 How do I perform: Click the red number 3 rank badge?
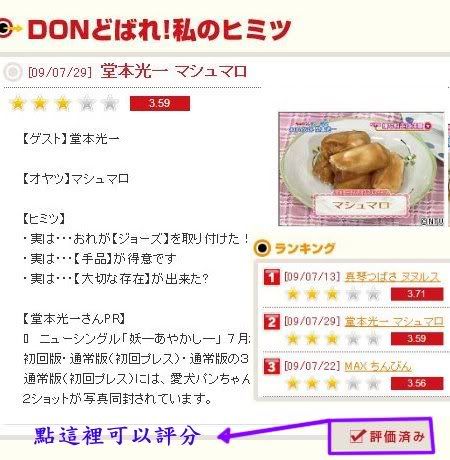pyautogui.click(x=272, y=366)
